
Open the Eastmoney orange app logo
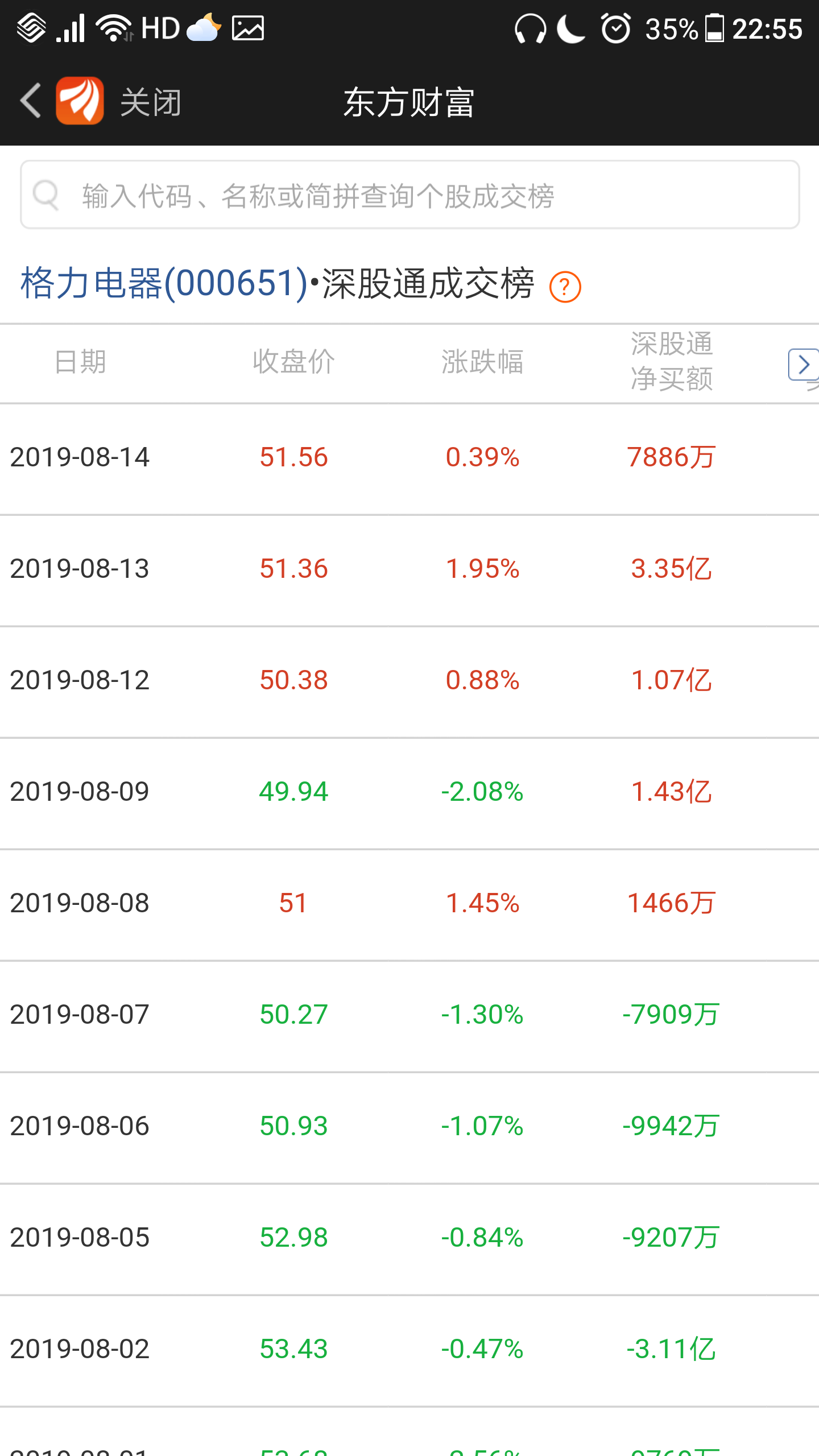[80, 101]
